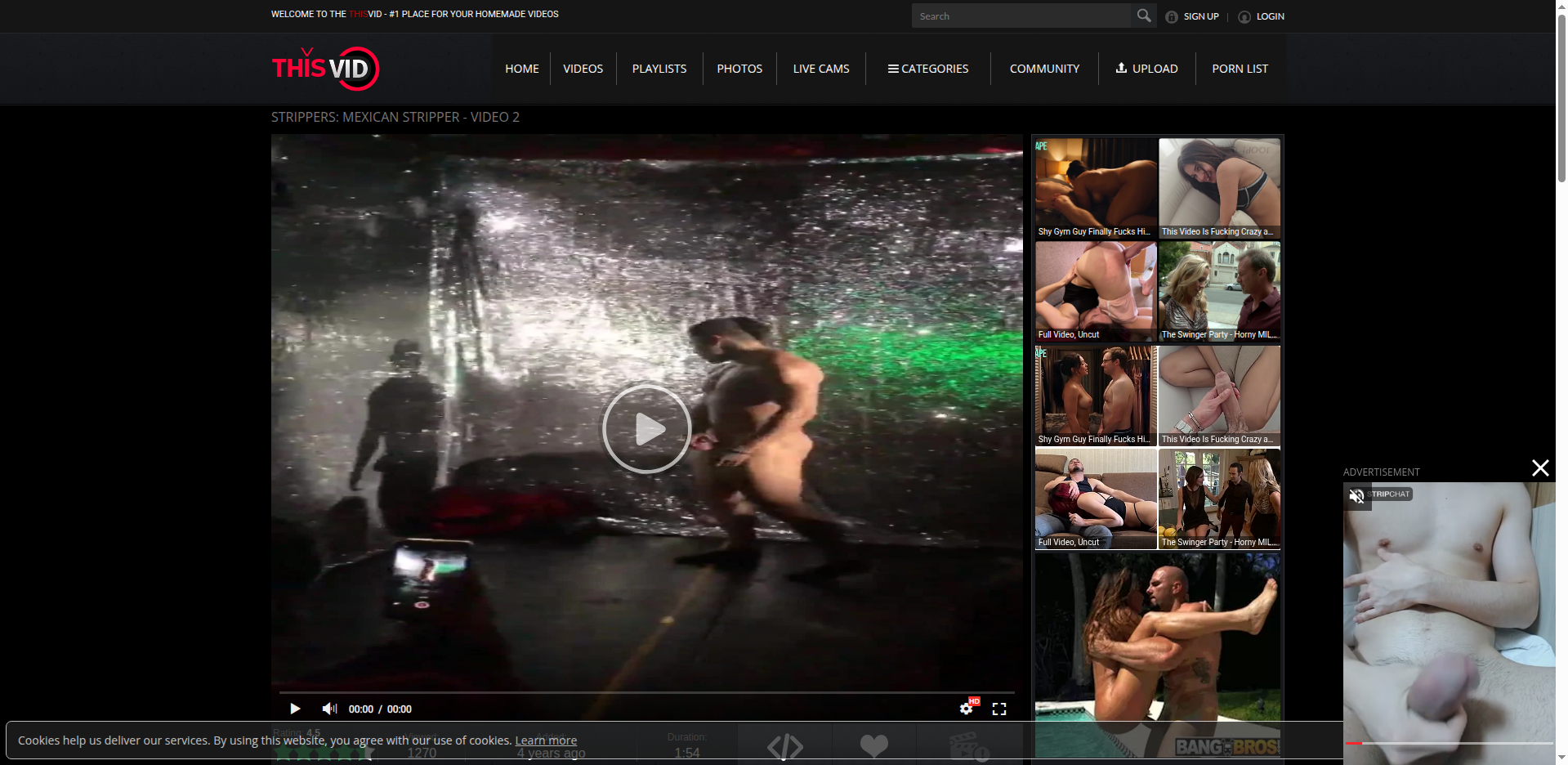Click the site logo in the header
1568x765 pixels.
pyautogui.click(x=325, y=69)
